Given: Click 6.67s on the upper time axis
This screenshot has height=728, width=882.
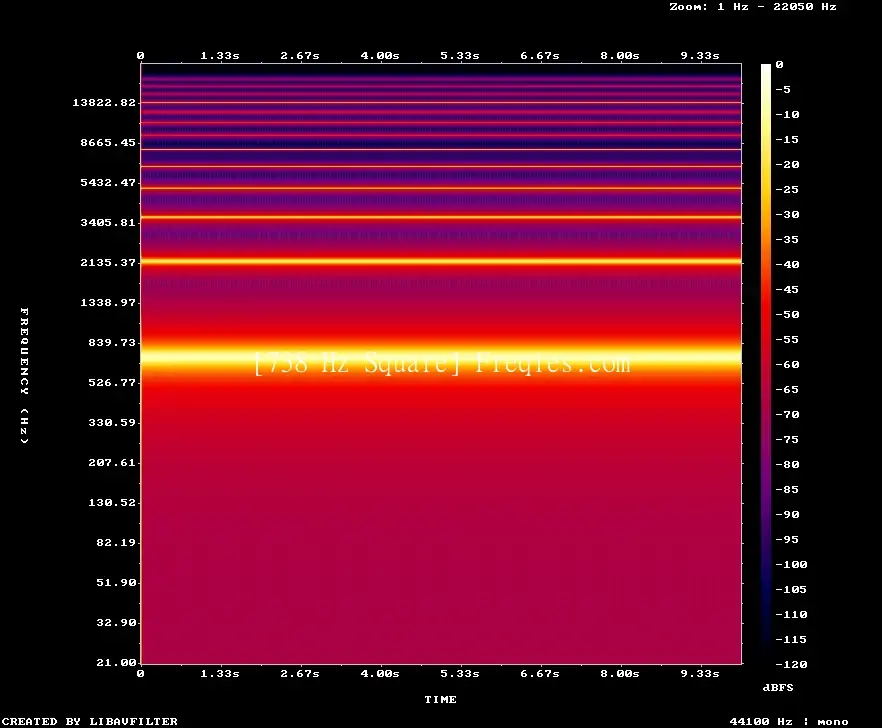Looking at the screenshot, I should 539,56.
